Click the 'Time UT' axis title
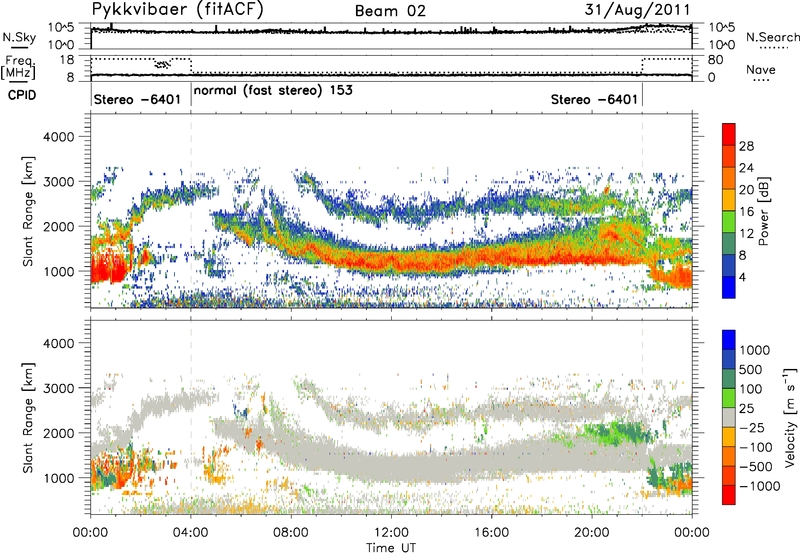The image size is (800, 554). coord(391,548)
